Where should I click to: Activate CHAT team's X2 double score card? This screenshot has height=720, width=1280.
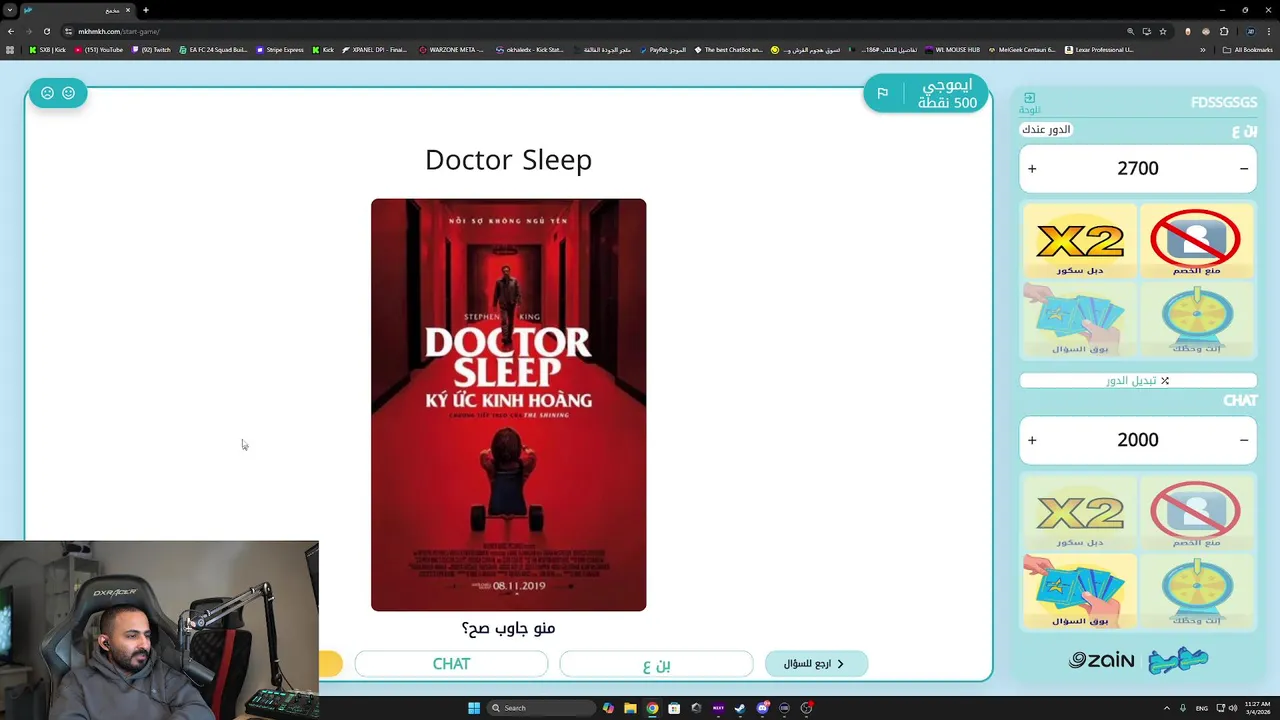[1080, 513]
